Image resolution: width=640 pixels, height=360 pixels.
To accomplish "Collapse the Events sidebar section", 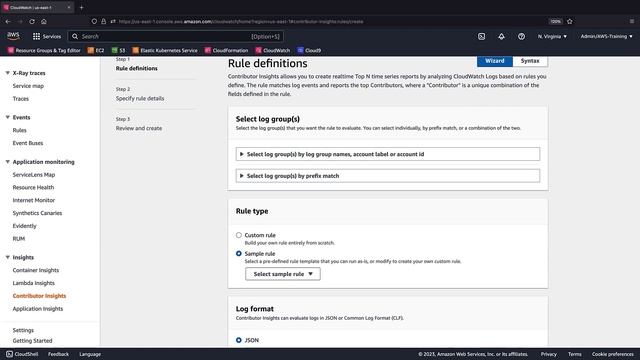I will tap(7, 117).
